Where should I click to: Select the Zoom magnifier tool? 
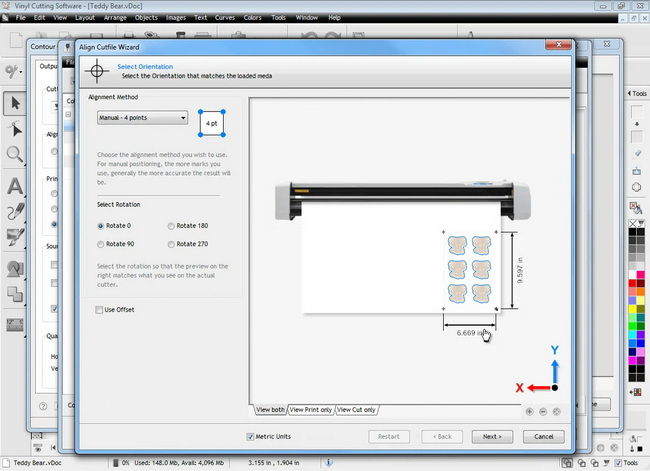pos(15,154)
